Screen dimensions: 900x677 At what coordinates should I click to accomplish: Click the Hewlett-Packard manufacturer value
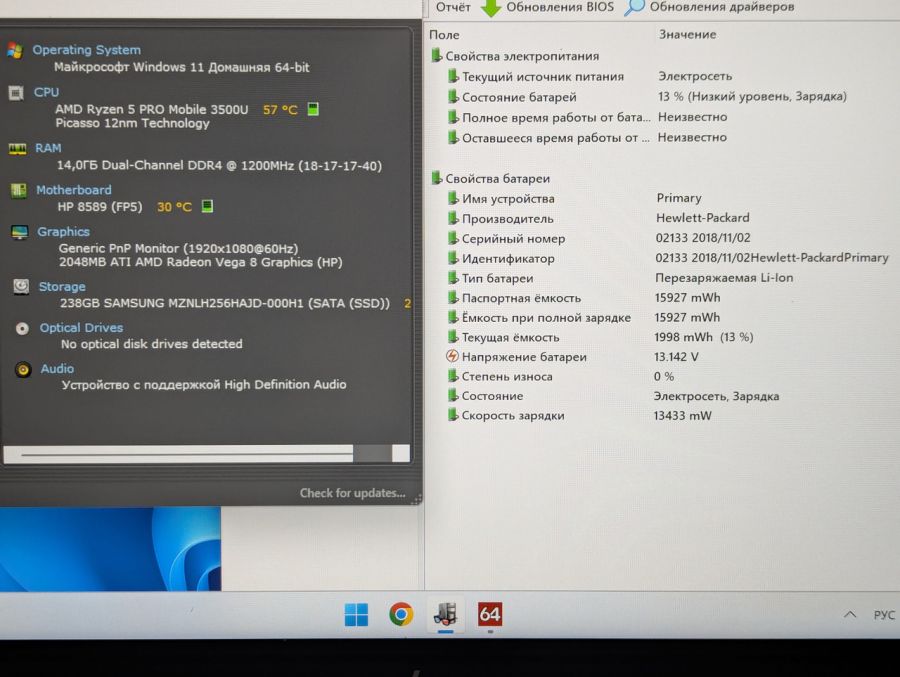[703, 218]
